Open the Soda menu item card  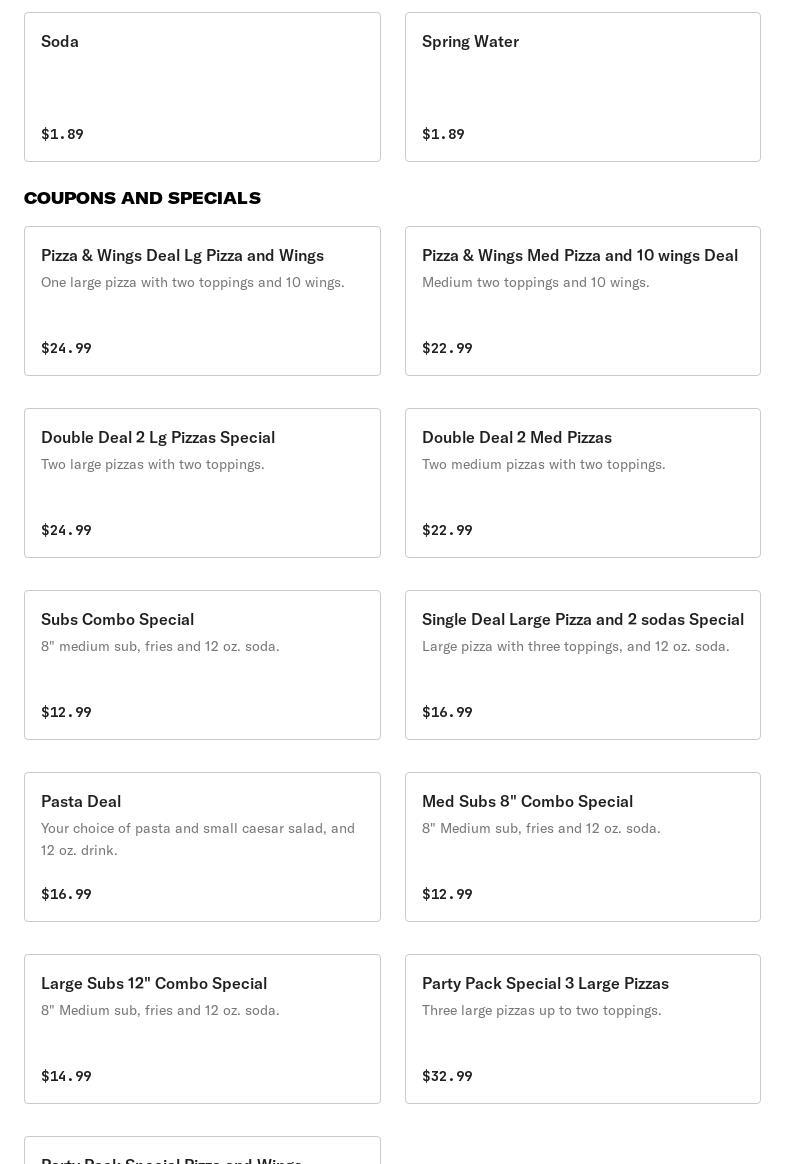(202, 87)
